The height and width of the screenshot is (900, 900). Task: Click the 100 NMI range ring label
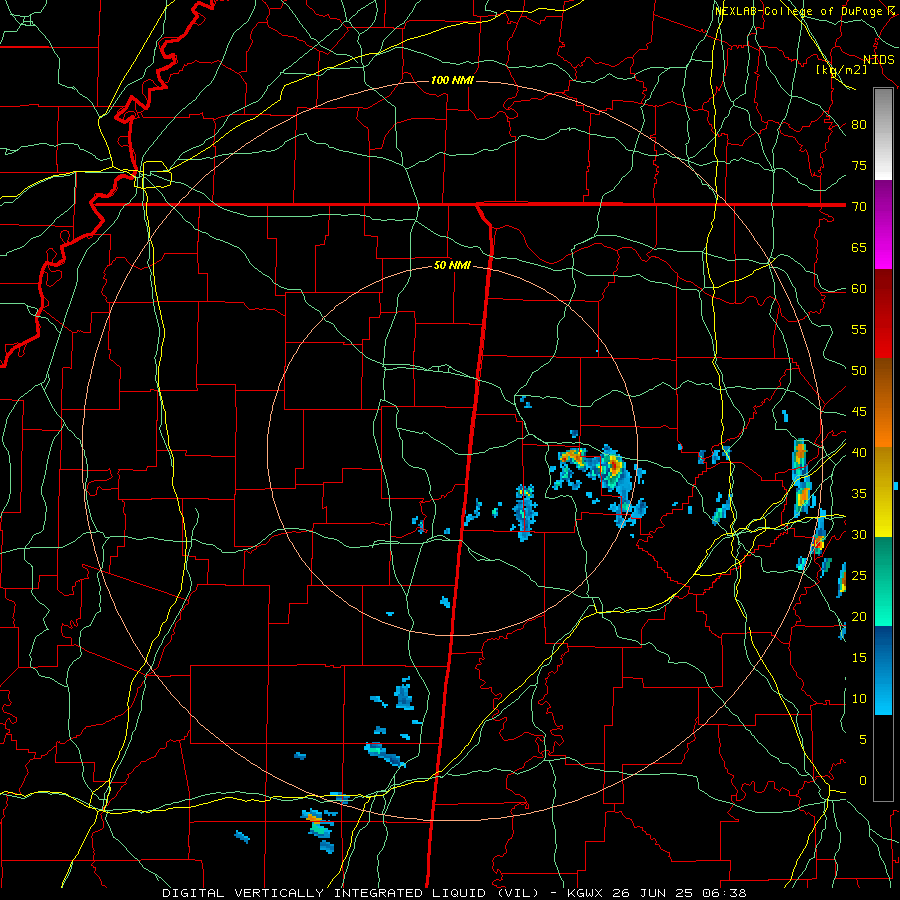[x=452, y=80]
